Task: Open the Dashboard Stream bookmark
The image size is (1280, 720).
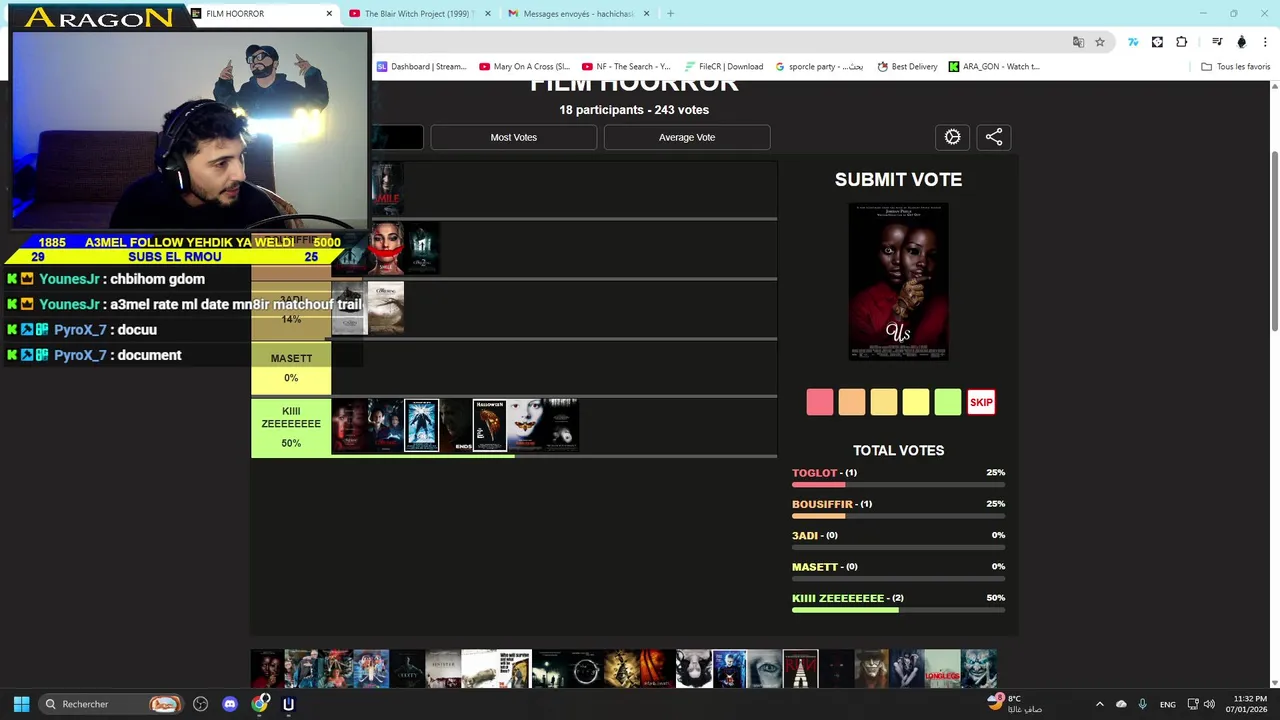Action: point(421,67)
